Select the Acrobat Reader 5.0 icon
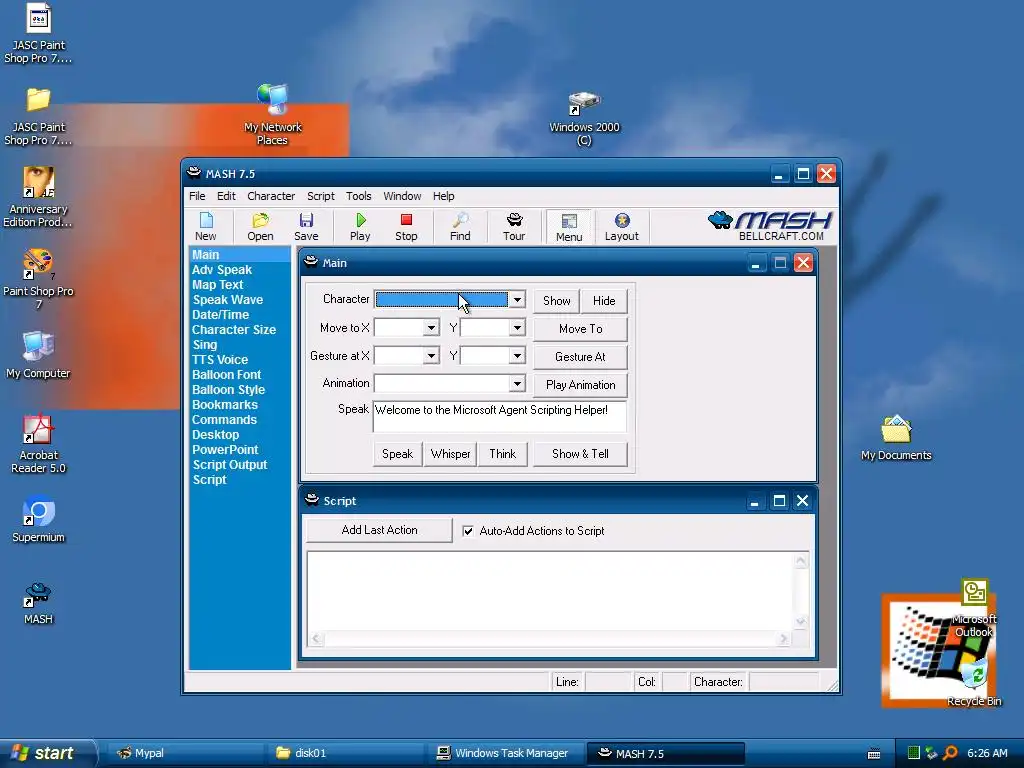This screenshot has width=1024, height=768. coord(38,444)
